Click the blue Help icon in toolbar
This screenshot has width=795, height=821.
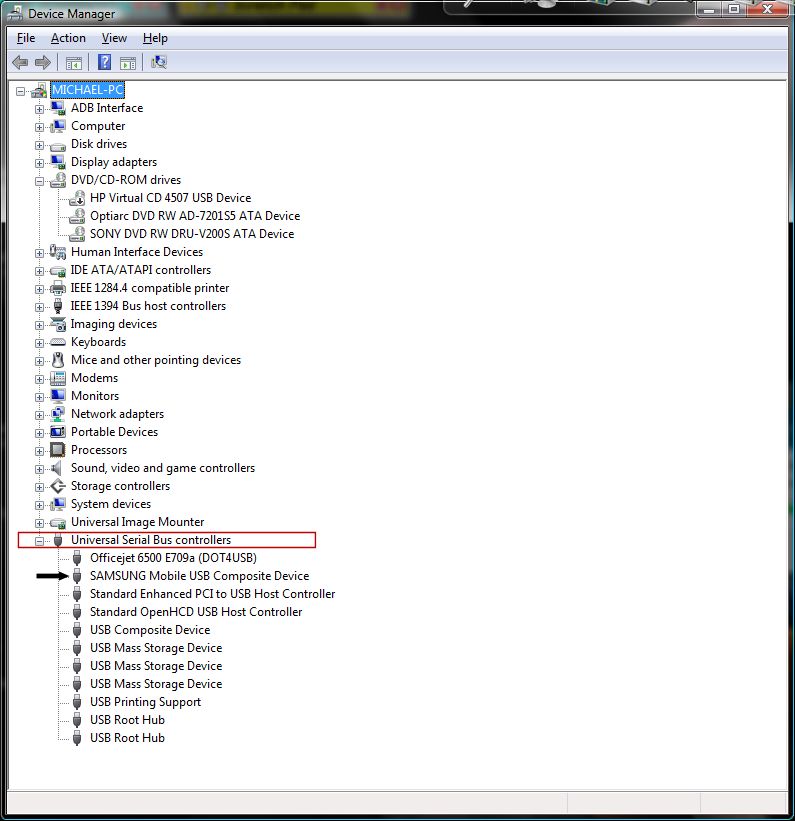[104, 63]
